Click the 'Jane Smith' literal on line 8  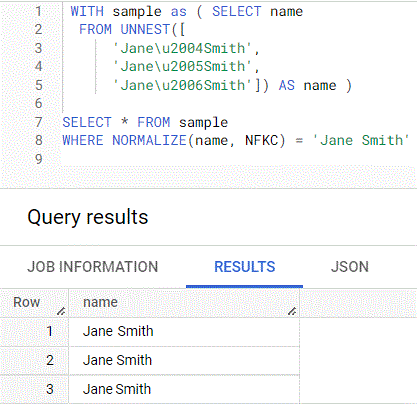[361, 140]
